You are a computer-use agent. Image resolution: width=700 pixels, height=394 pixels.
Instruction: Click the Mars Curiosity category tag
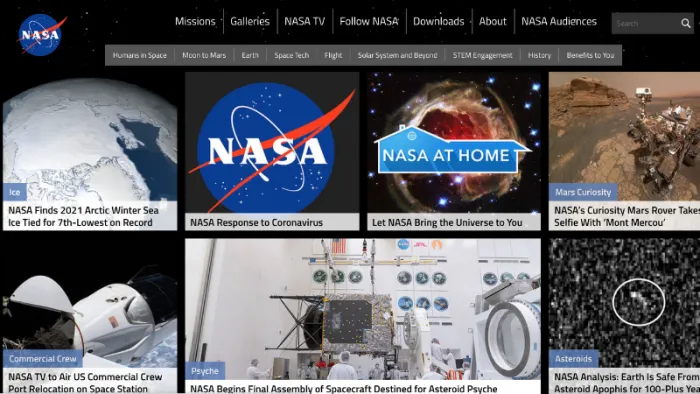[583, 192]
